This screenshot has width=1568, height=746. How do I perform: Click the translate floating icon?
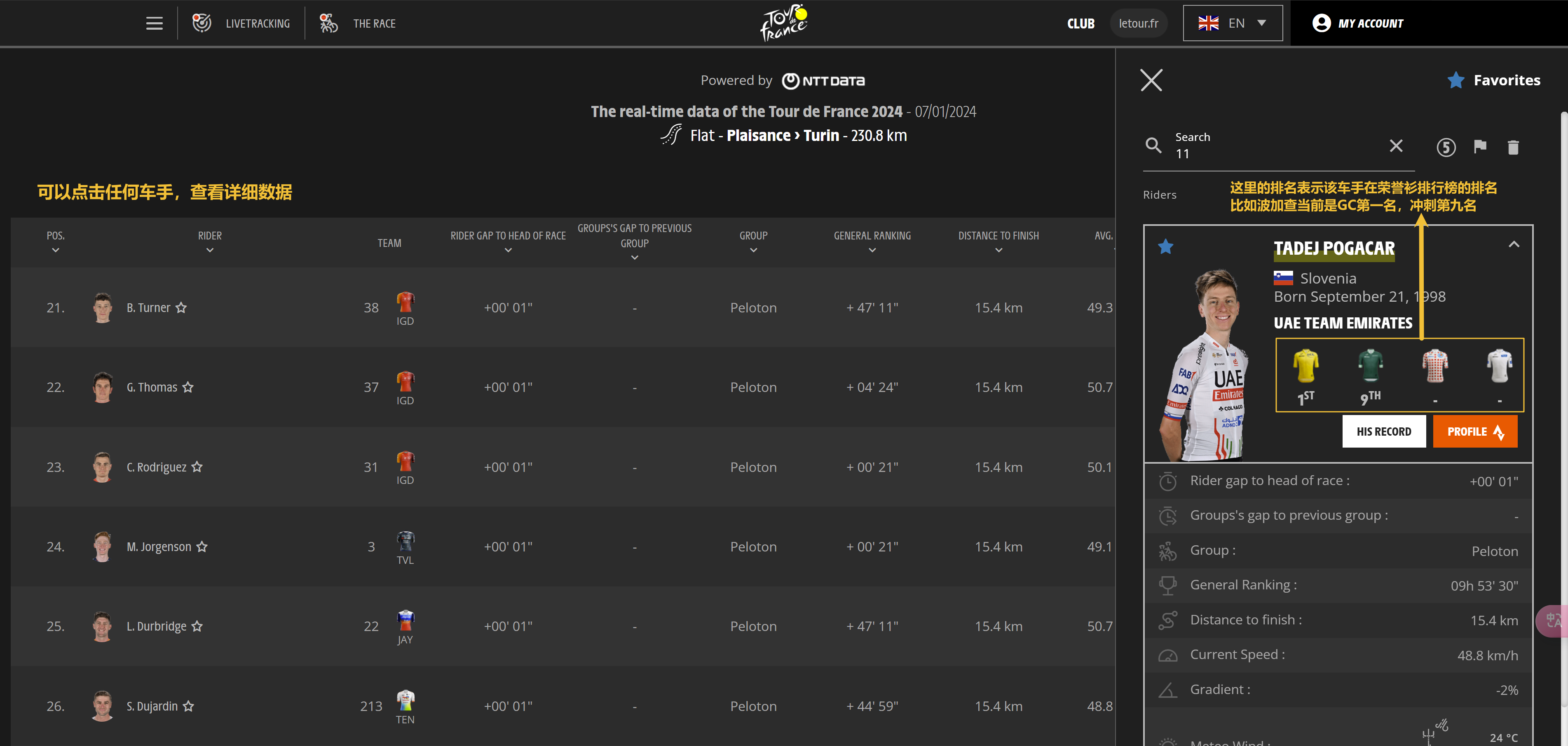pos(1552,621)
